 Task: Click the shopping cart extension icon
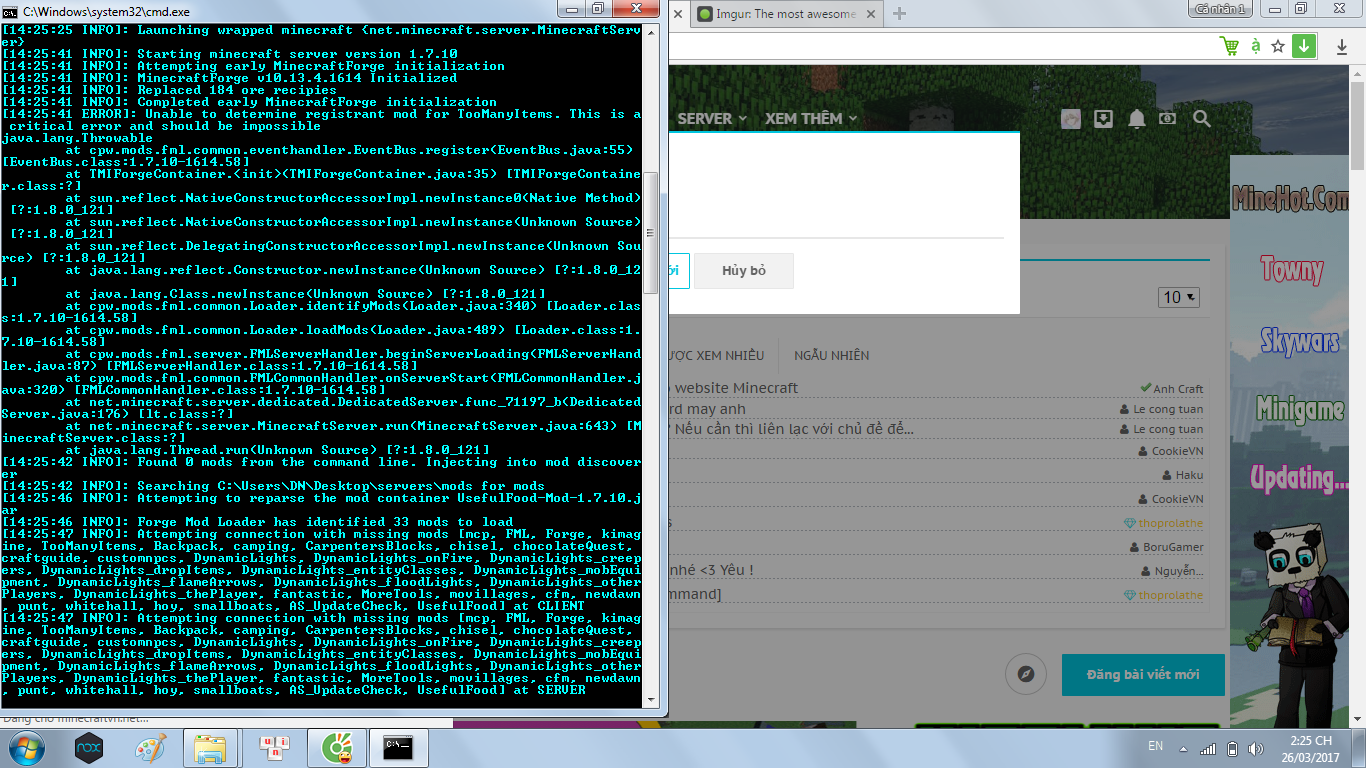[1230, 46]
